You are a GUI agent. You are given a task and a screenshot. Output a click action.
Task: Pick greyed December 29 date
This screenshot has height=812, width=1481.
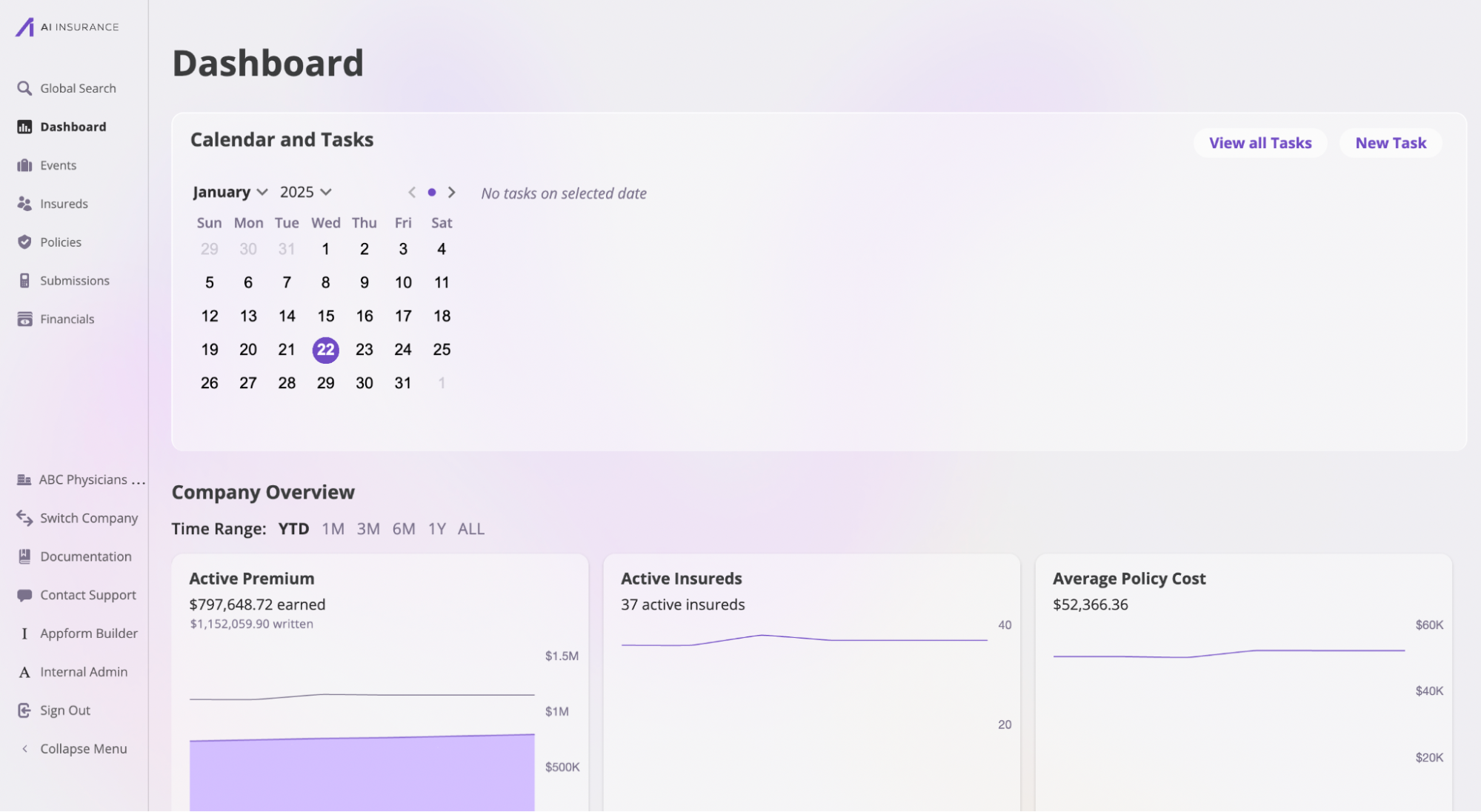(x=210, y=249)
